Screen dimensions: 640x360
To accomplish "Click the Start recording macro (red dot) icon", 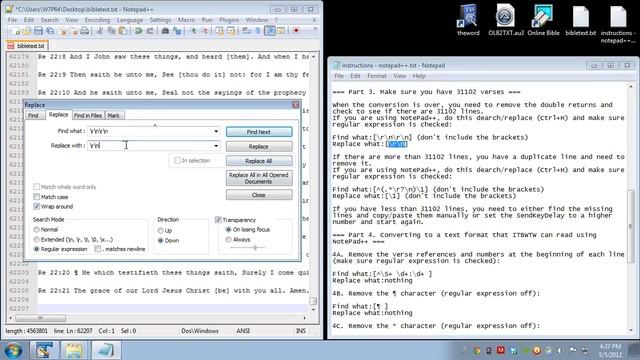I will tap(296, 31).
